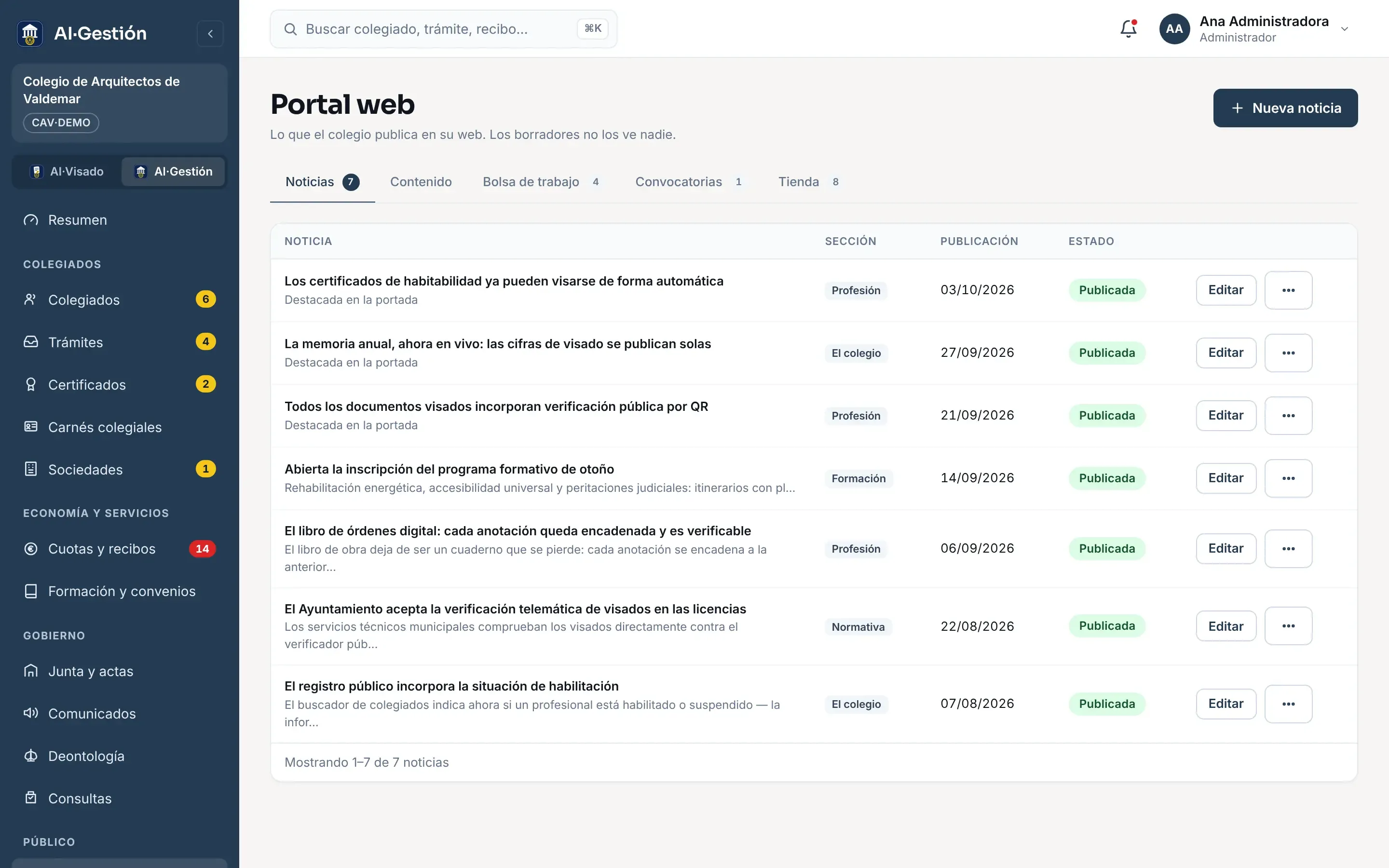The image size is (1389, 868).
Task: Open Certificados from the sidebar
Action: pos(120,385)
